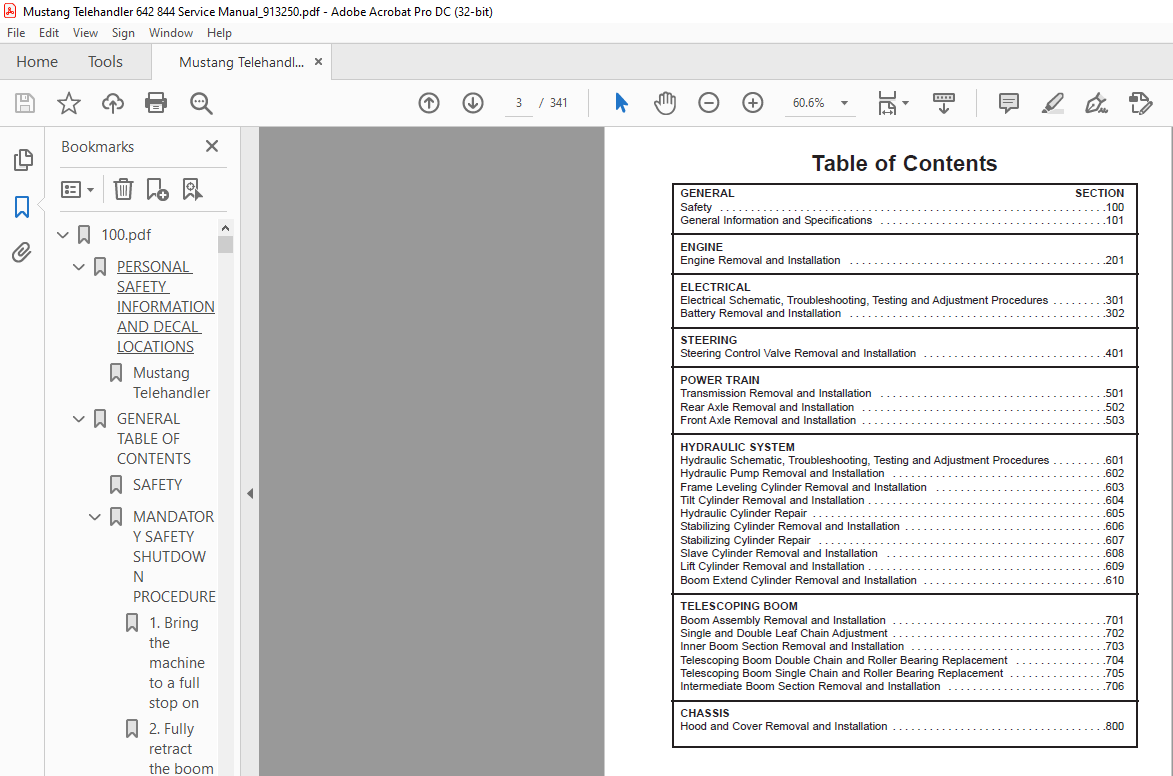Add file to starred with star icon
Image resolution: width=1173 pixels, height=776 pixels.
[x=69, y=103]
